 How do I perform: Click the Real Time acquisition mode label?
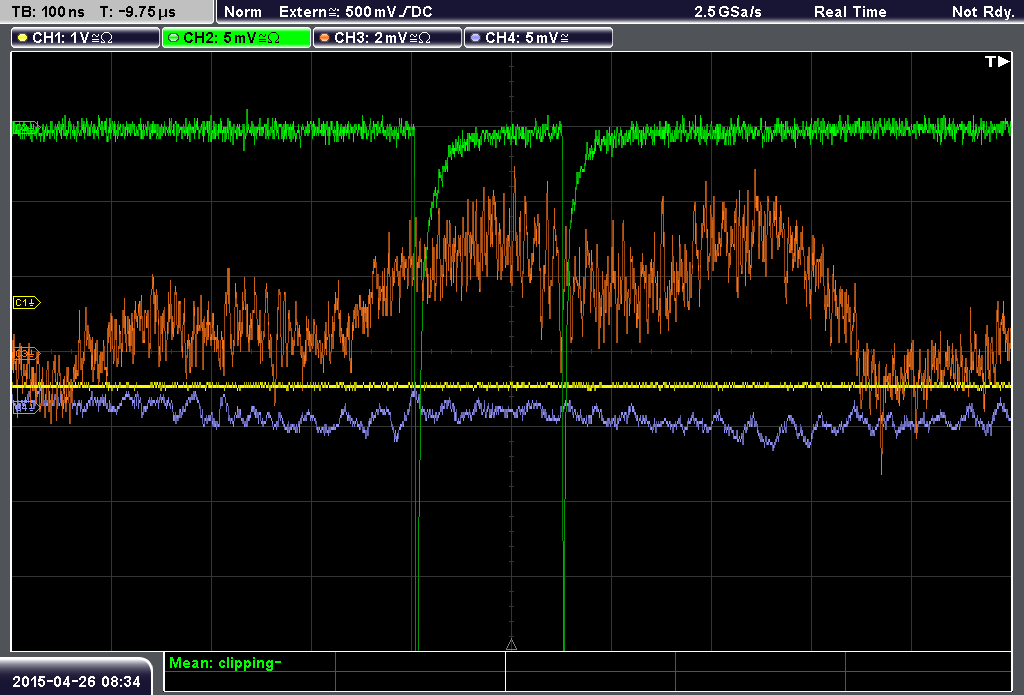850,12
